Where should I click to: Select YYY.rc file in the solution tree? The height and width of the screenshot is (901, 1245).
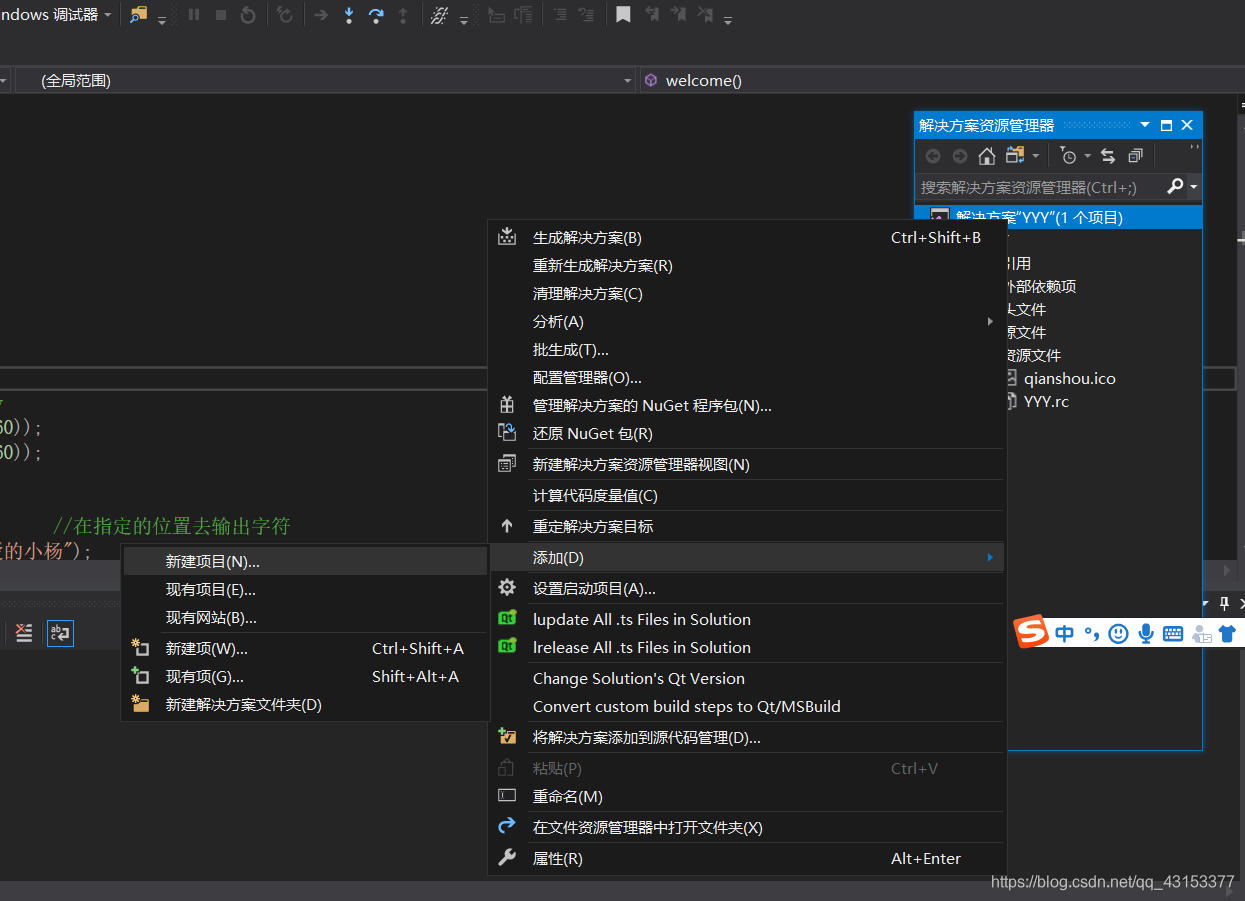[1046, 402]
